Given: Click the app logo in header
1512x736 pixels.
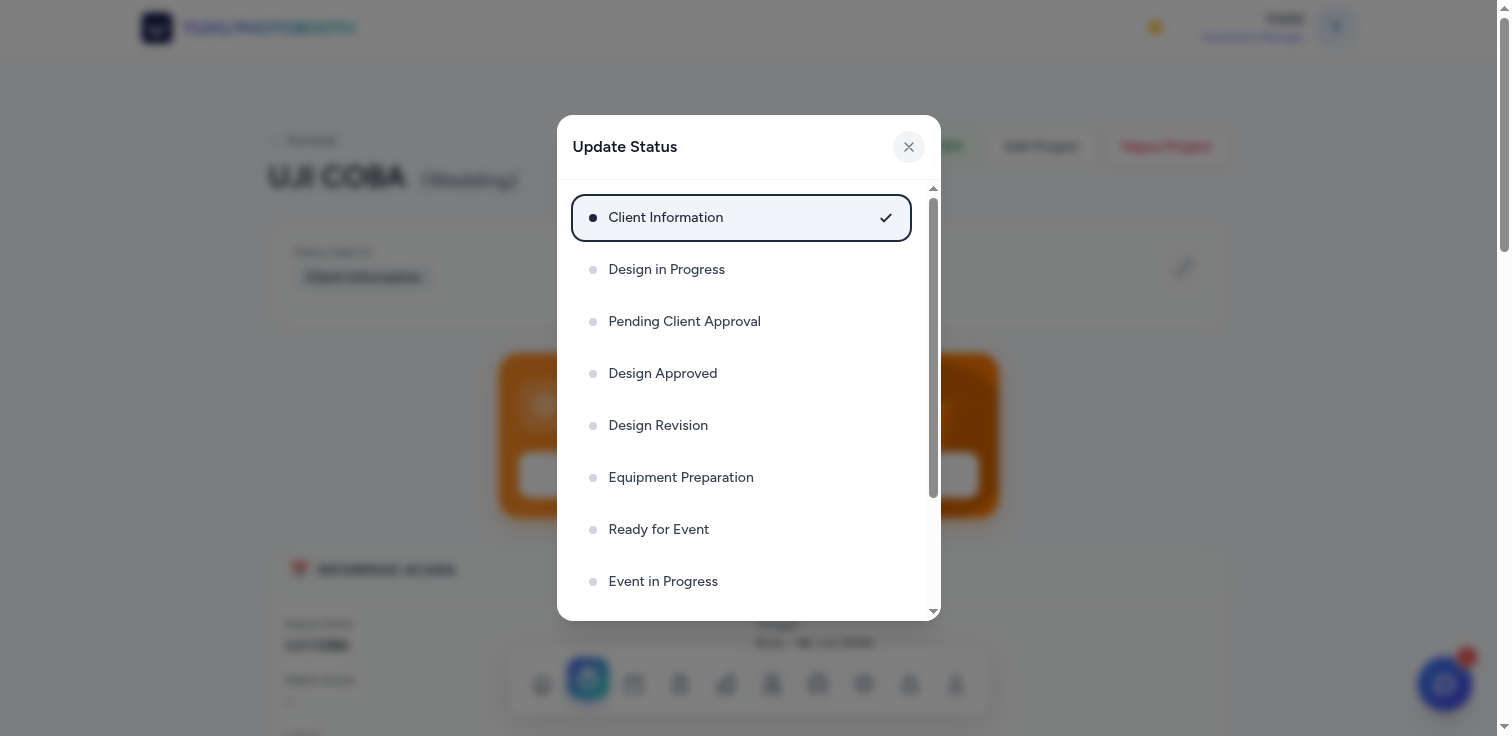Looking at the screenshot, I should coord(157,28).
